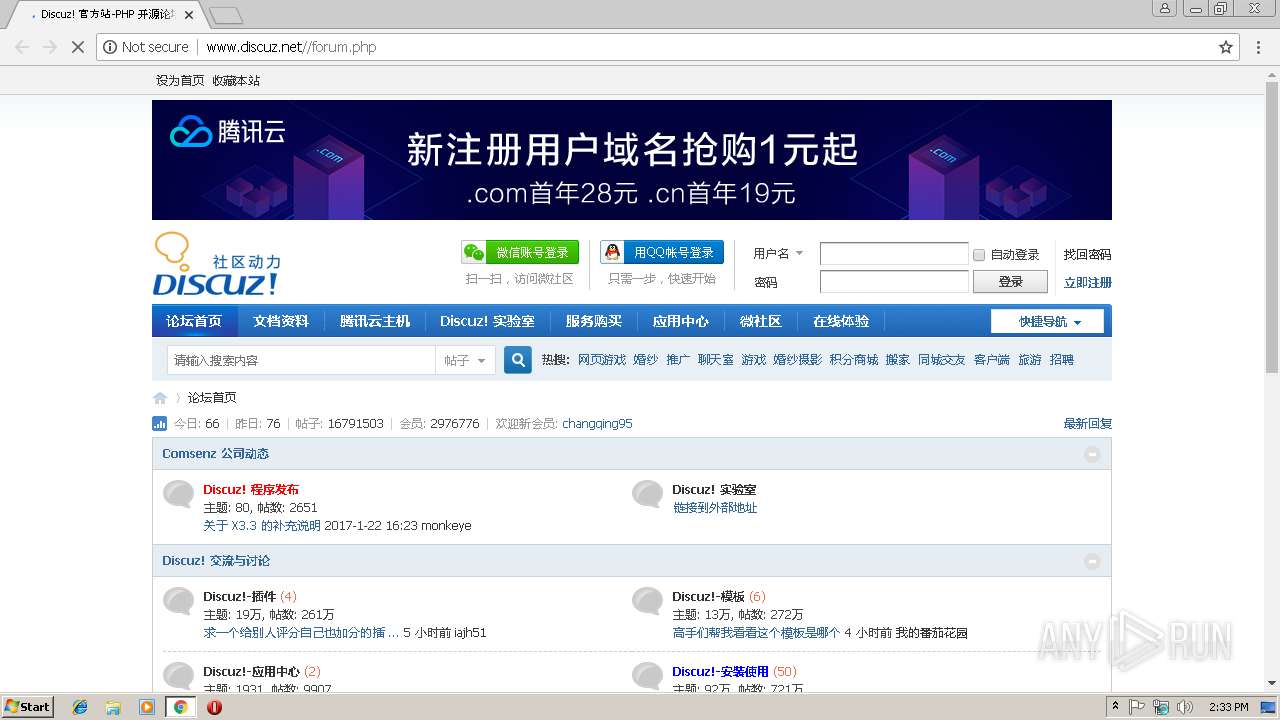This screenshot has width=1280, height=720.
Task: Open the Windows Start menu
Action: (27, 707)
